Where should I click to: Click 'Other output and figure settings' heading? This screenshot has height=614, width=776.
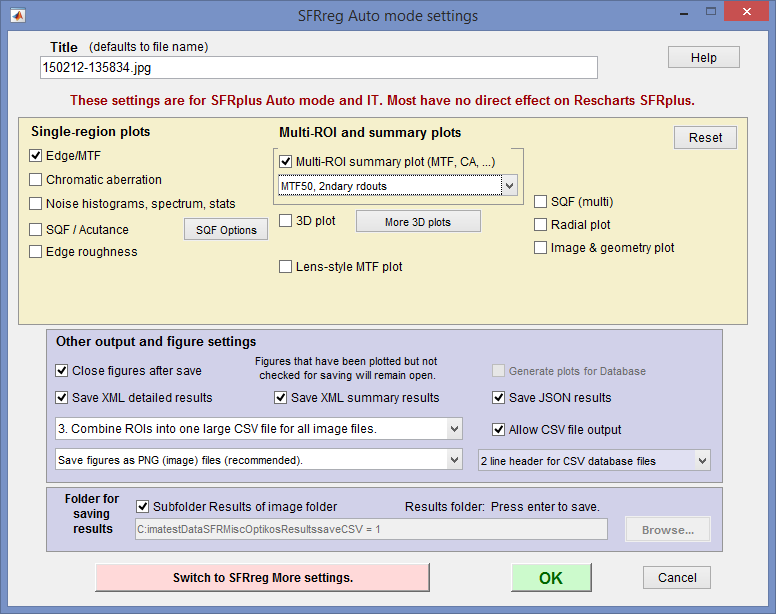pos(156,341)
